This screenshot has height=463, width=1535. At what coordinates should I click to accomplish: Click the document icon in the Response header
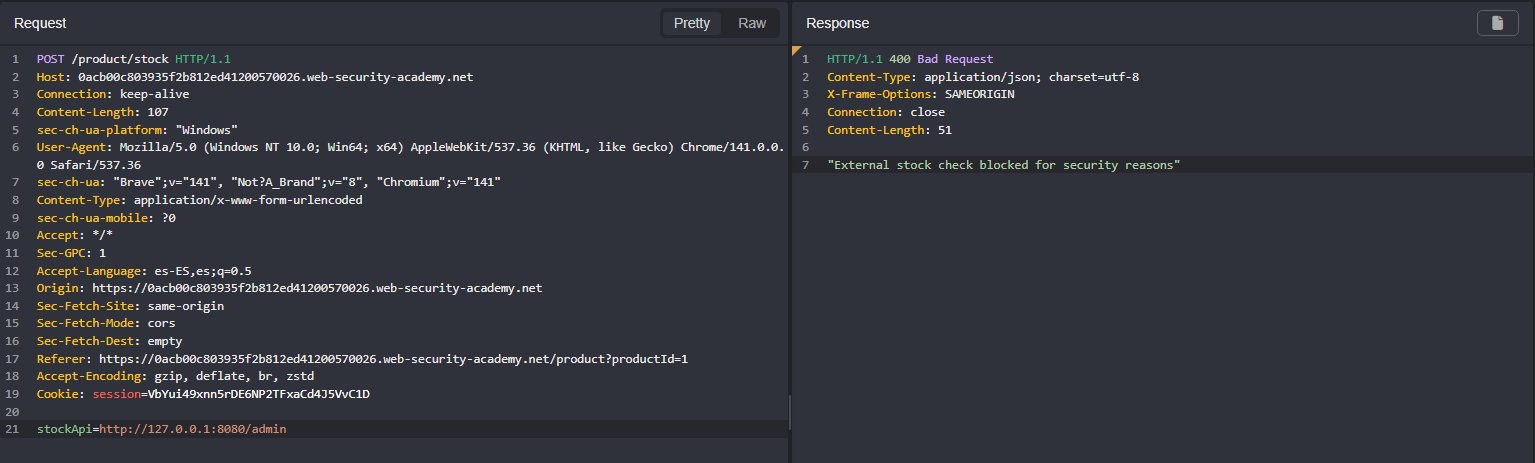coord(1497,23)
